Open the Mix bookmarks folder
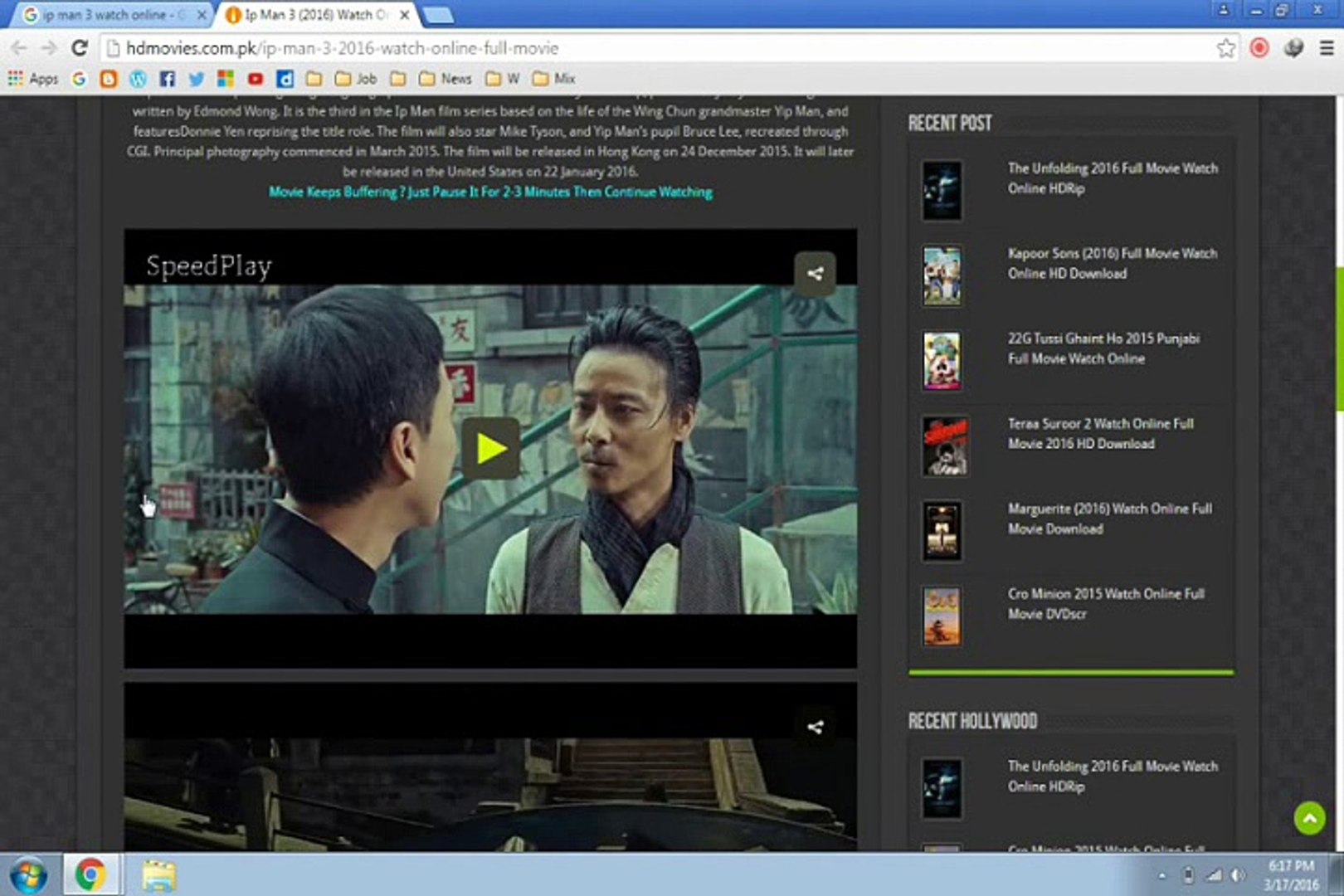The height and width of the screenshot is (896, 1344). point(554,79)
